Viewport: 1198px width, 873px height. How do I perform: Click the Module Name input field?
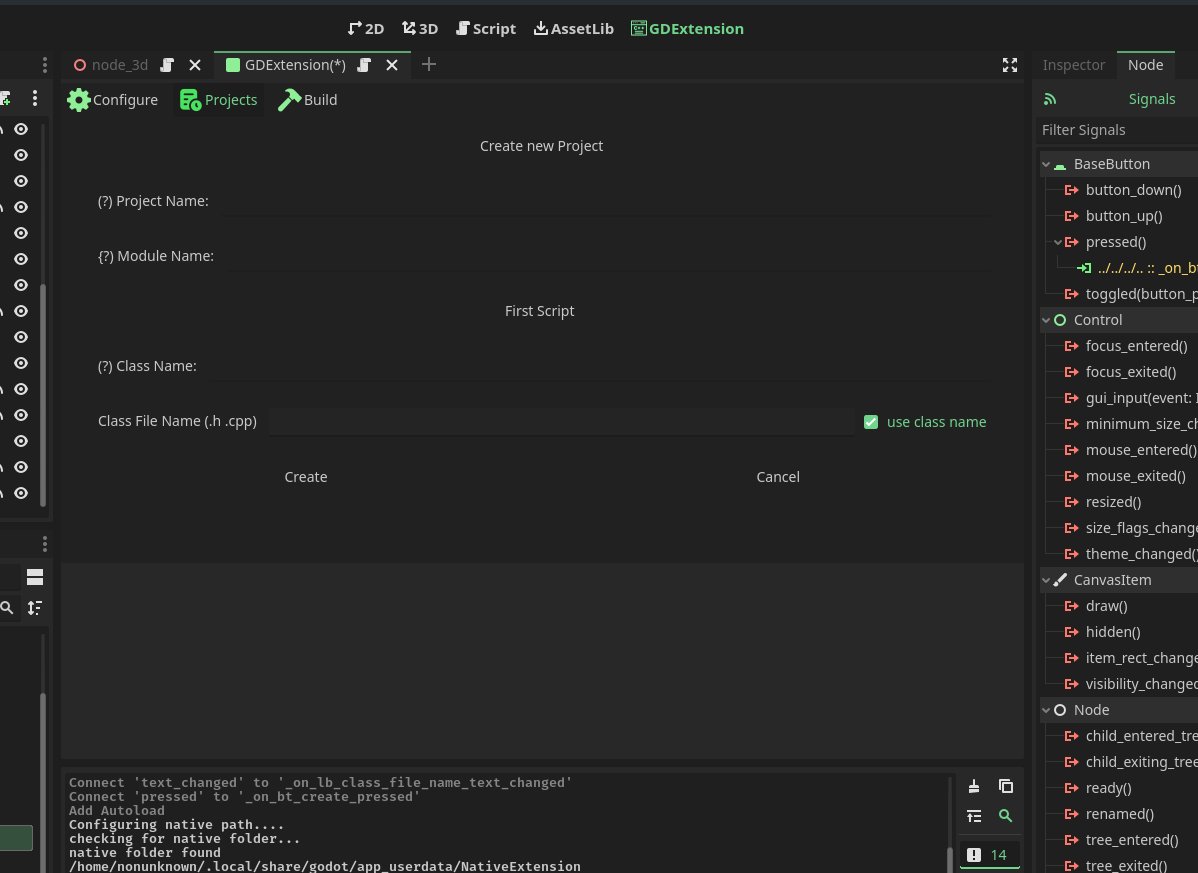click(x=607, y=257)
